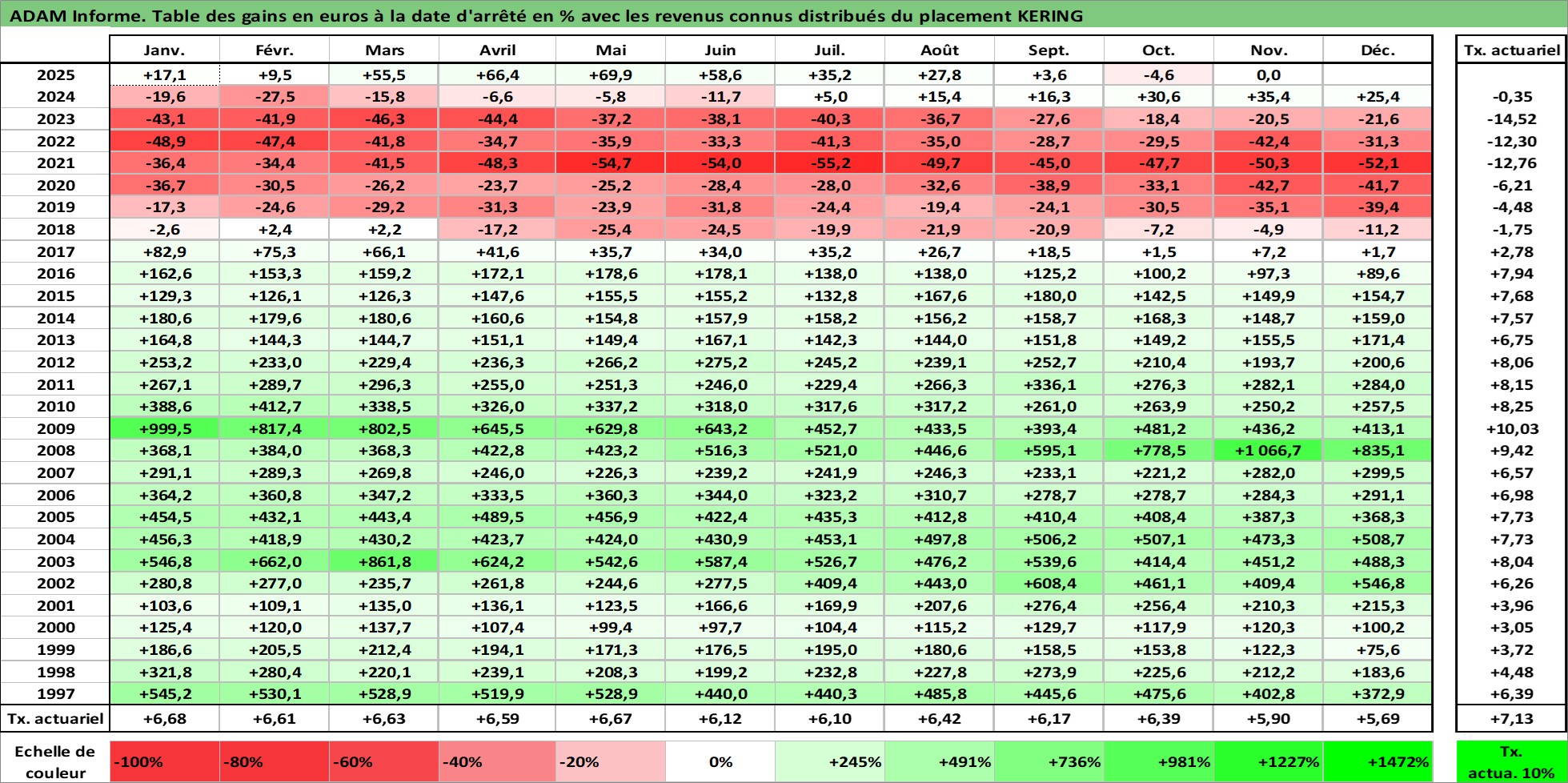Click the +489,5 cell in 2005
The height and width of the screenshot is (783, 1568).
[497, 516]
